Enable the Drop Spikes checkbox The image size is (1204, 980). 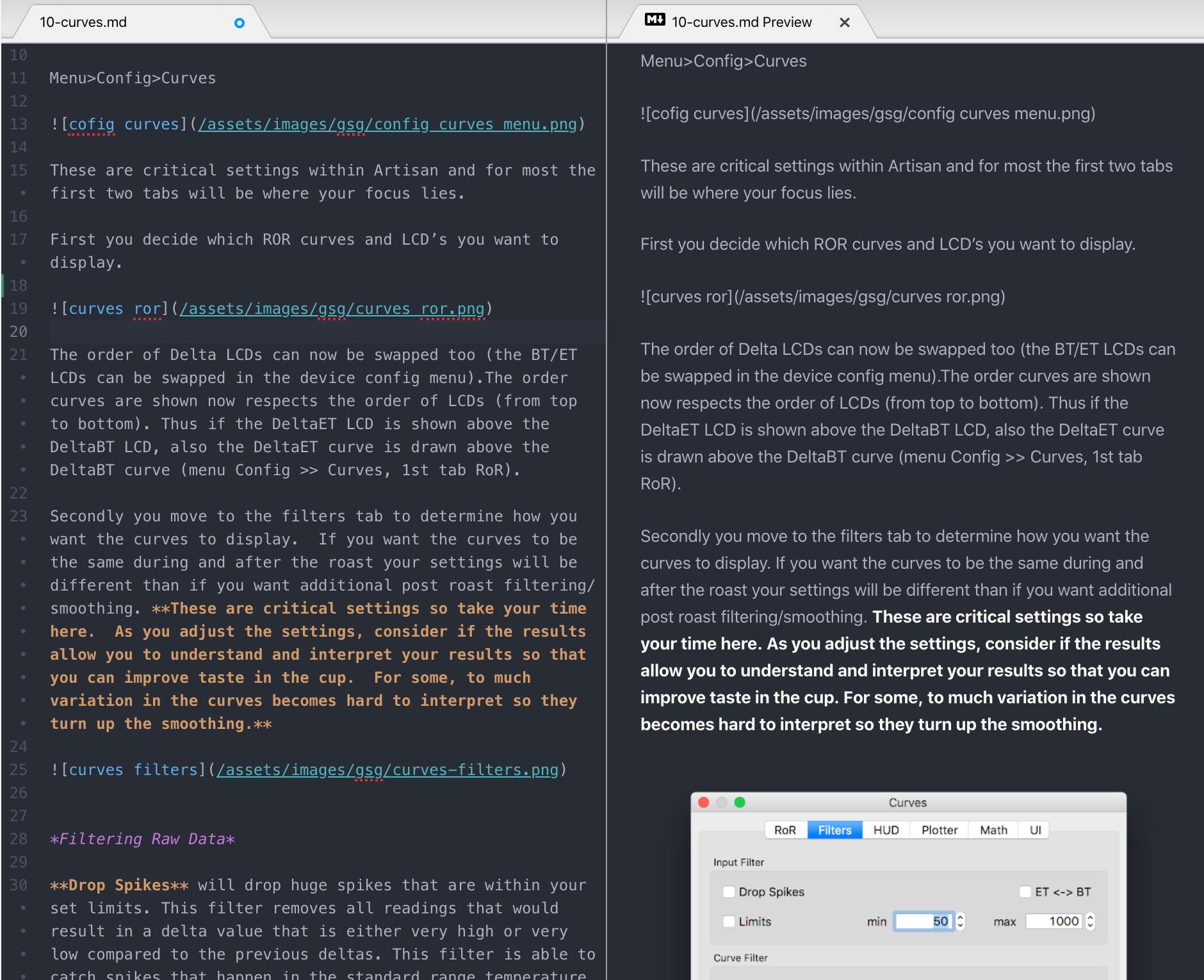[x=729, y=891]
